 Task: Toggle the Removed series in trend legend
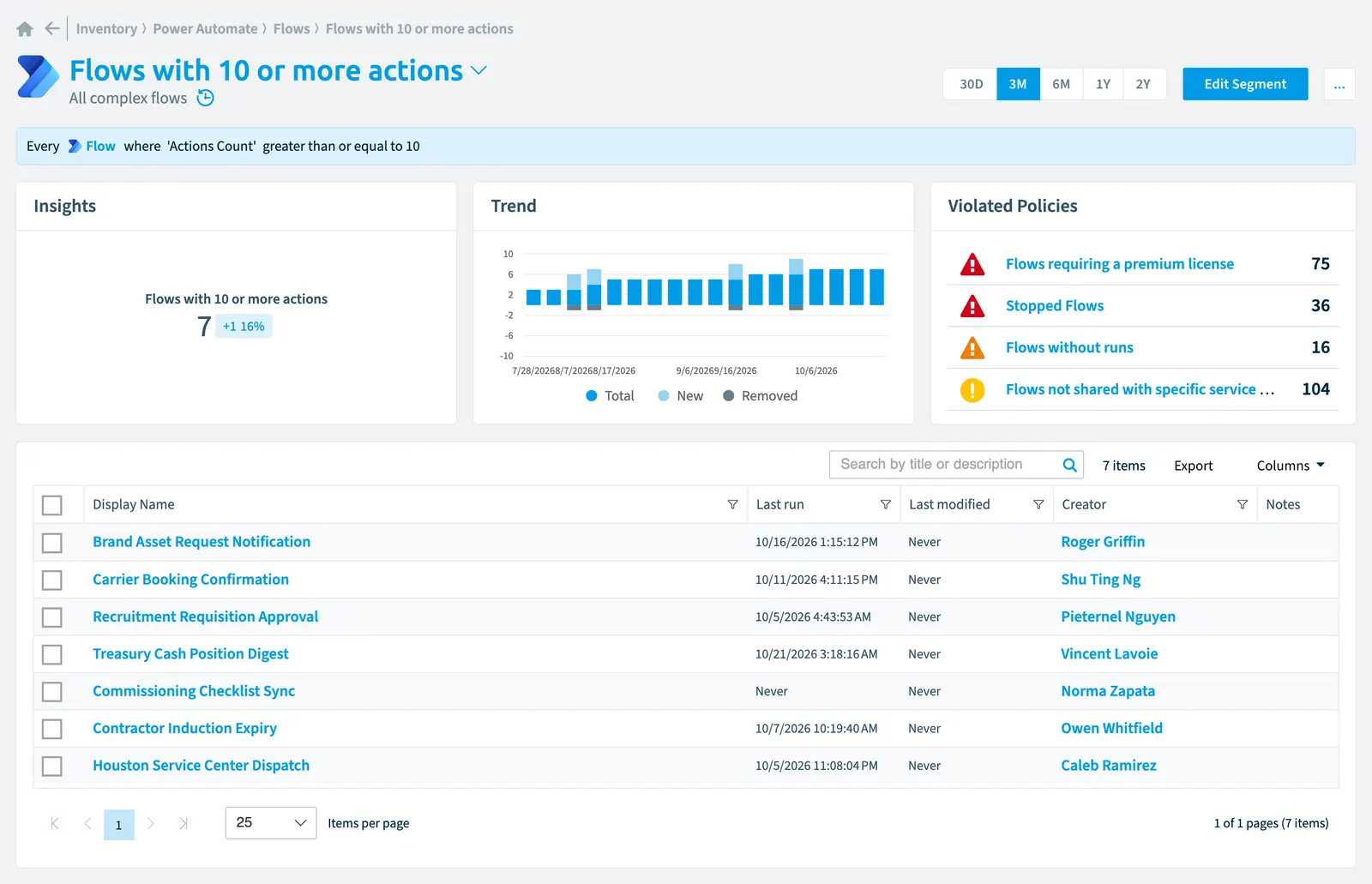(x=761, y=396)
